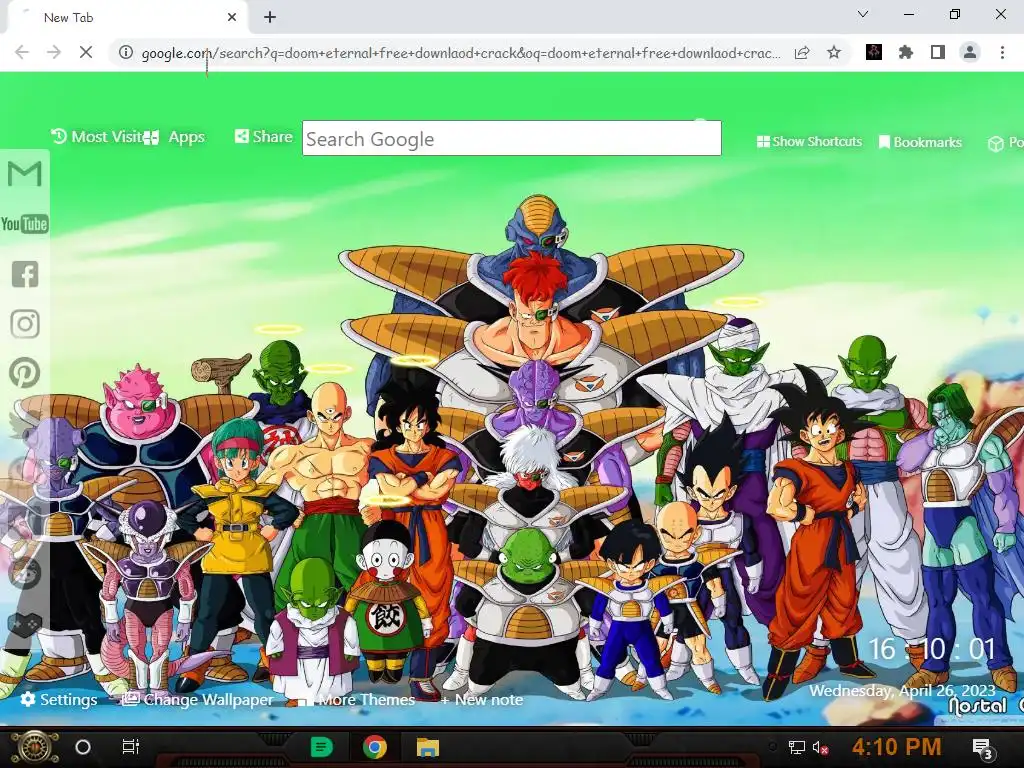This screenshot has height=768, width=1024.
Task: Open Cortana search circle on taskbar
Action: [x=83, y=747]
